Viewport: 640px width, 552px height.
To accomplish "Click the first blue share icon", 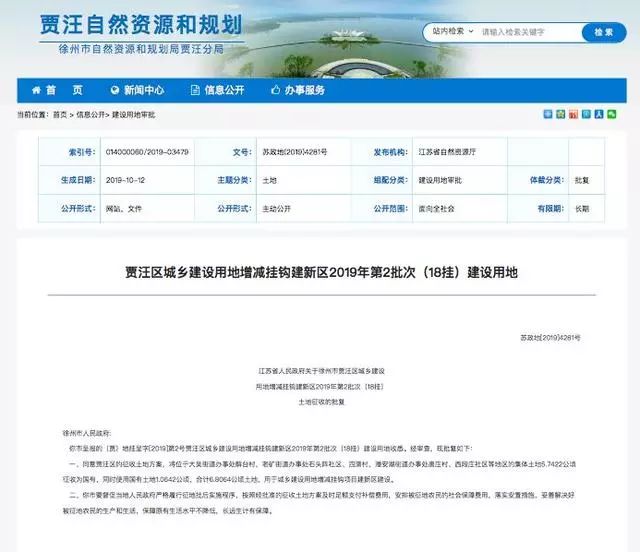I will tap(548, 114).
